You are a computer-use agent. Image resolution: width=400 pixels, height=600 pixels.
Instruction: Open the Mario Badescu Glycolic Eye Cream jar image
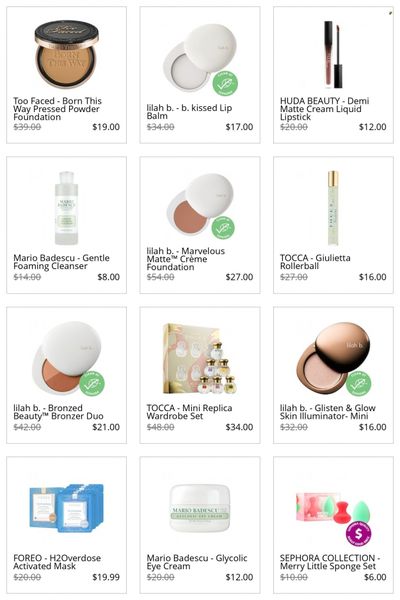click(x=200, y=508)
